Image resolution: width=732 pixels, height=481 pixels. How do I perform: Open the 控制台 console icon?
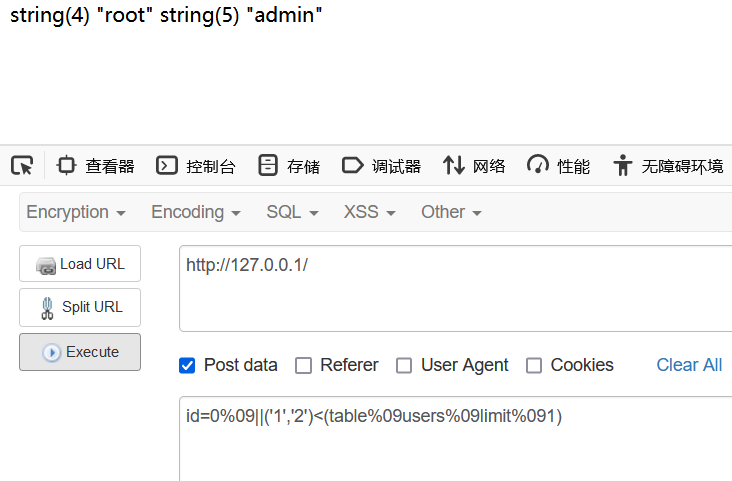pyautogui.click(x=167, y=165)
